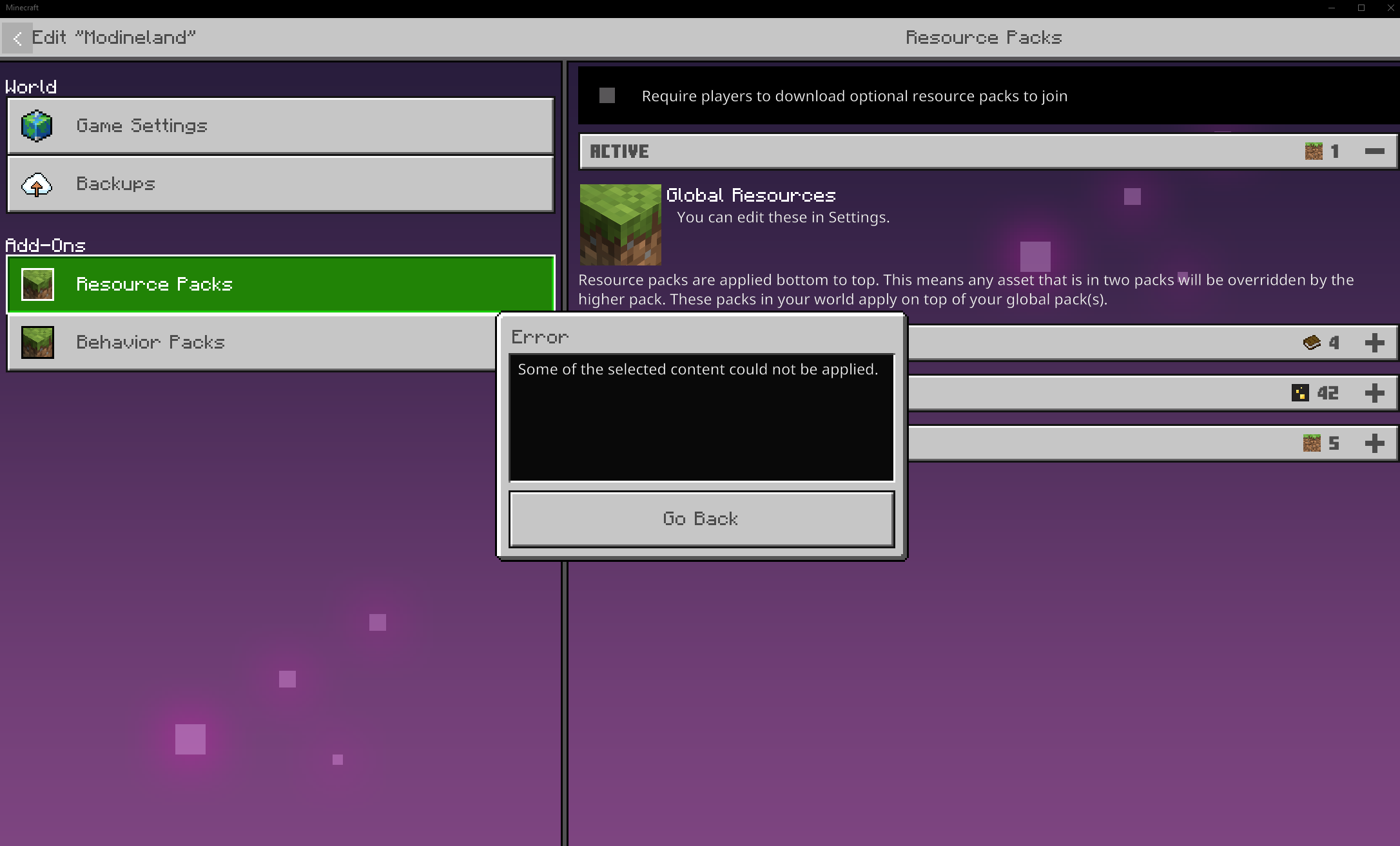Expand the pack section showing 42 items

1374,392
